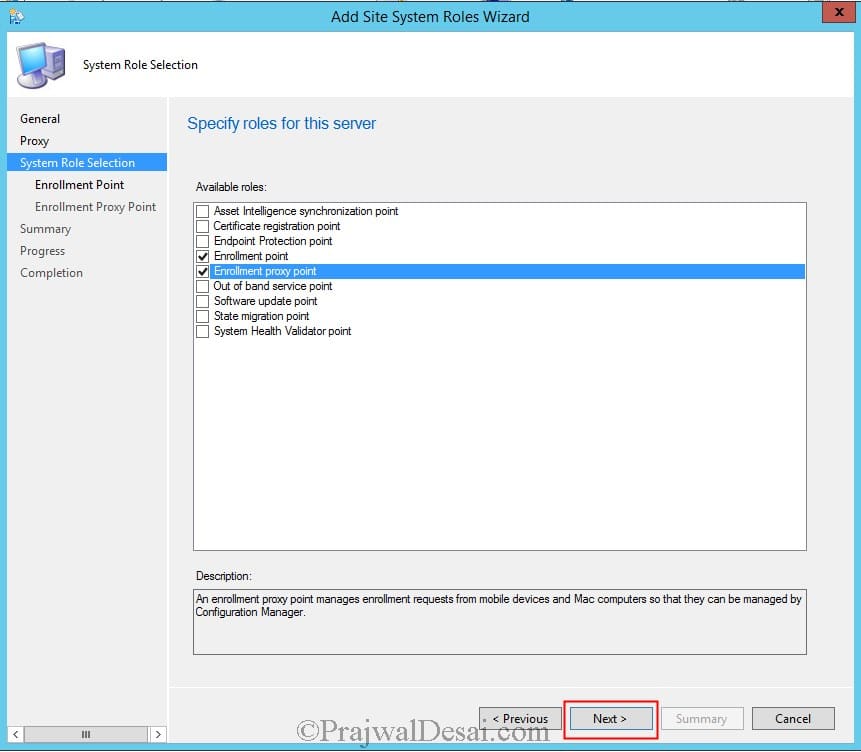Select the Completion step in sidebar
The width and height of the screenshot is (861, 752).
(52, 273)
